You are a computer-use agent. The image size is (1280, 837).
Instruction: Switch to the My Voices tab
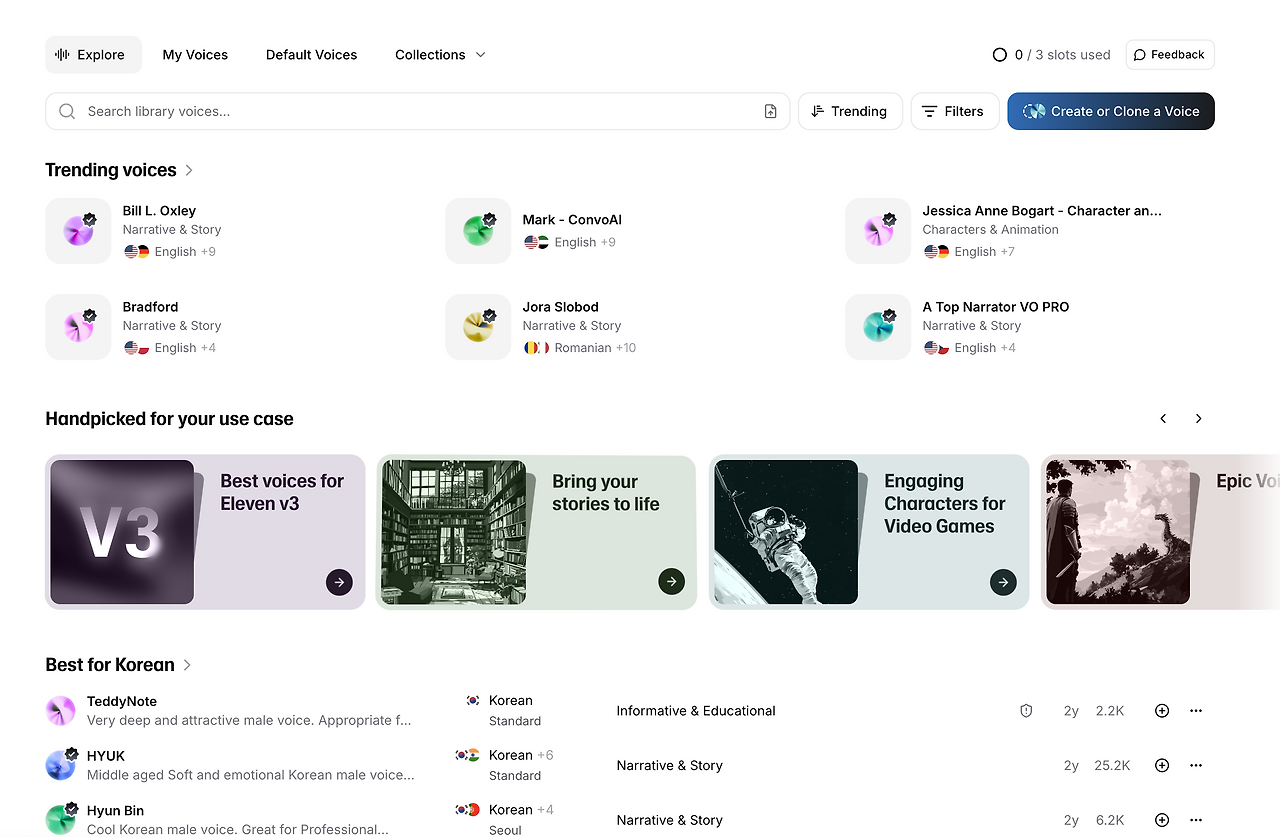point(195,55)
